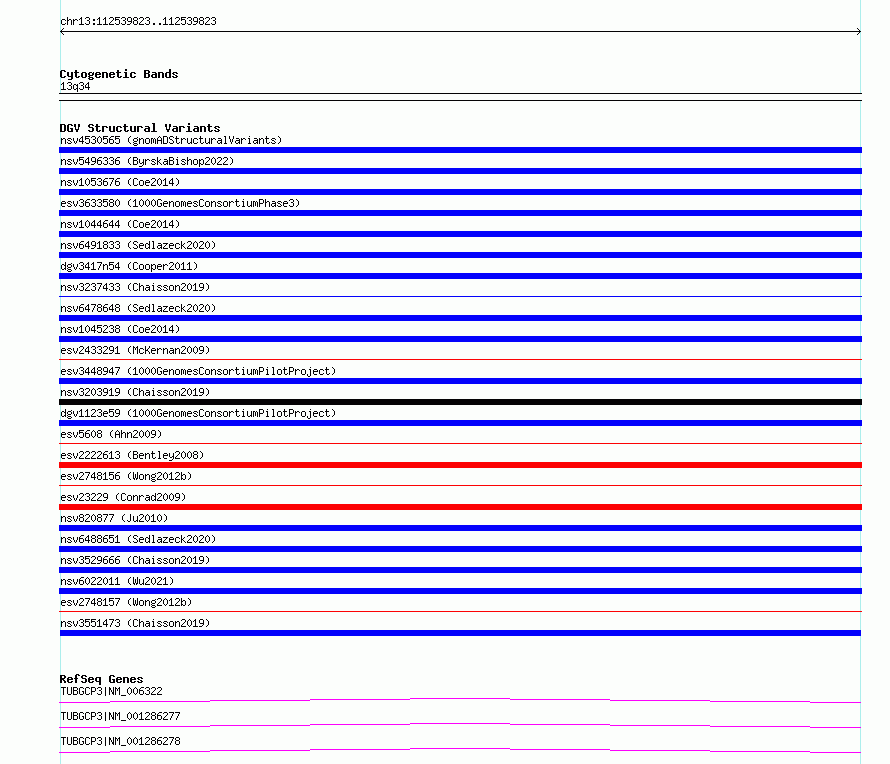This screenshot has height=764, width=890.
Task: Click the thick red bar under esv2222613
Action: pos(460,465)
